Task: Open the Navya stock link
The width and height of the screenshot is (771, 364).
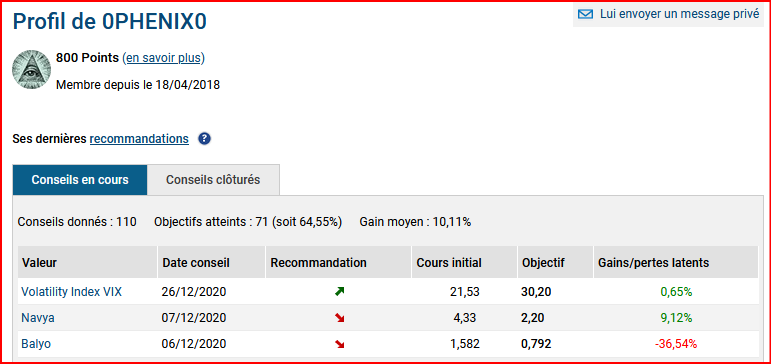Action: (x=38, y=318)
